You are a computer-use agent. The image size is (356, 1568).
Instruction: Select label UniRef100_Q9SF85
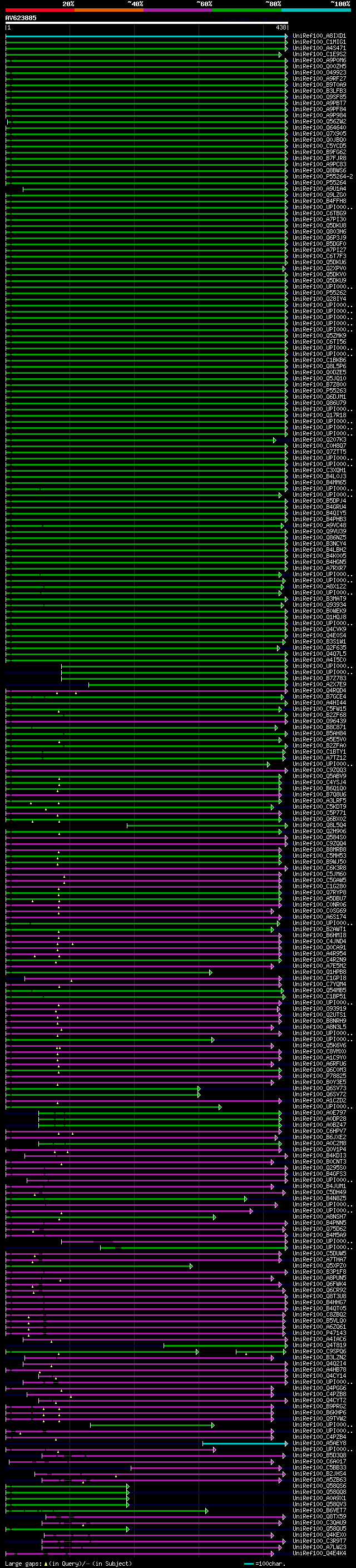coord(319,97)
